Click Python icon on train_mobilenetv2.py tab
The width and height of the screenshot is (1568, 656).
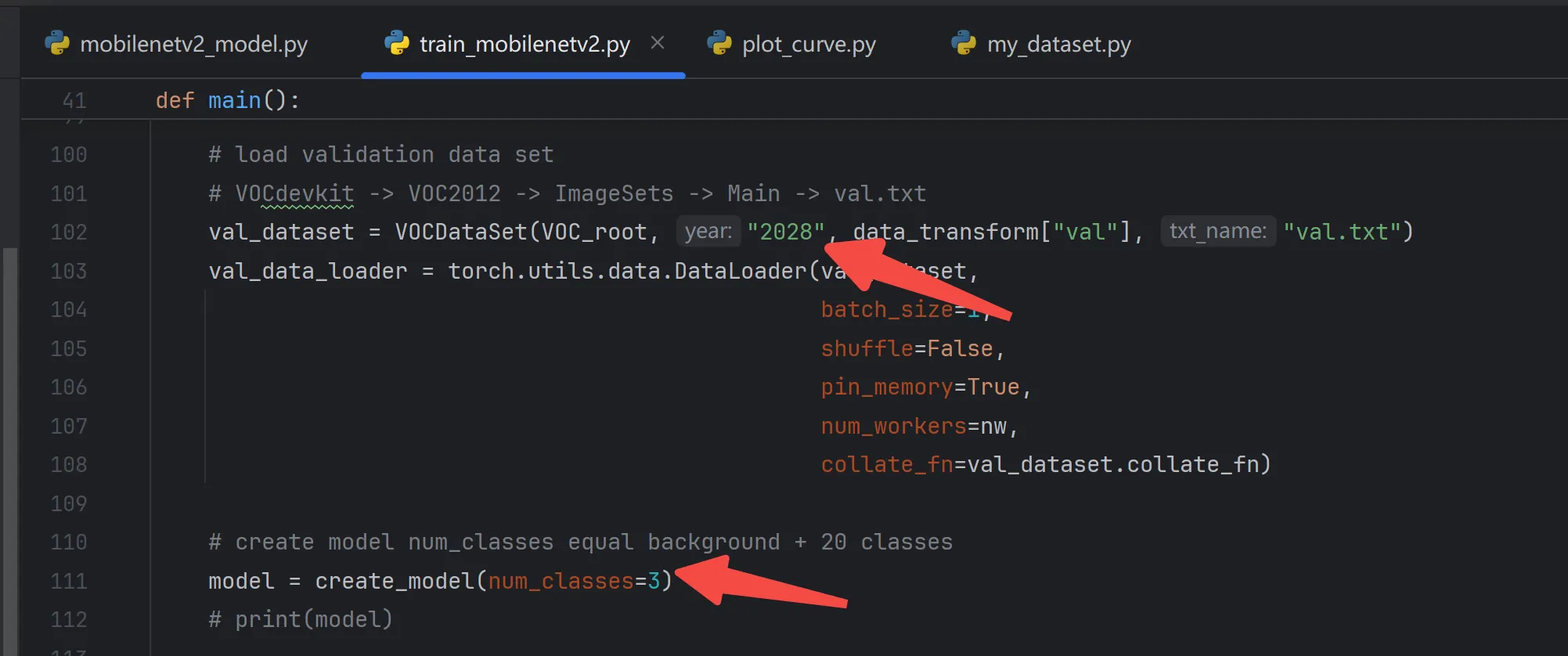point(397,43)
